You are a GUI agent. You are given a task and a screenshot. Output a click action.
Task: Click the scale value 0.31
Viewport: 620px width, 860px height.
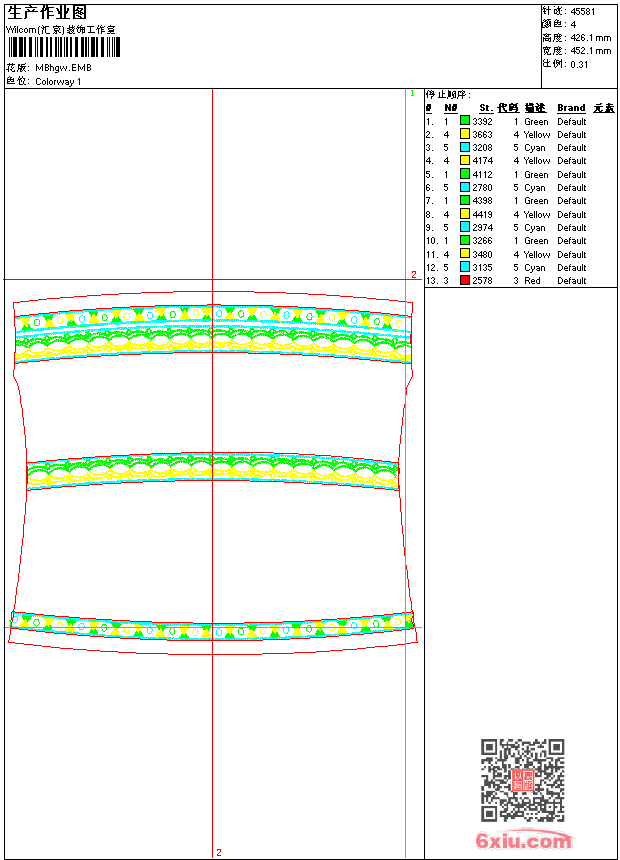(579, 64)
